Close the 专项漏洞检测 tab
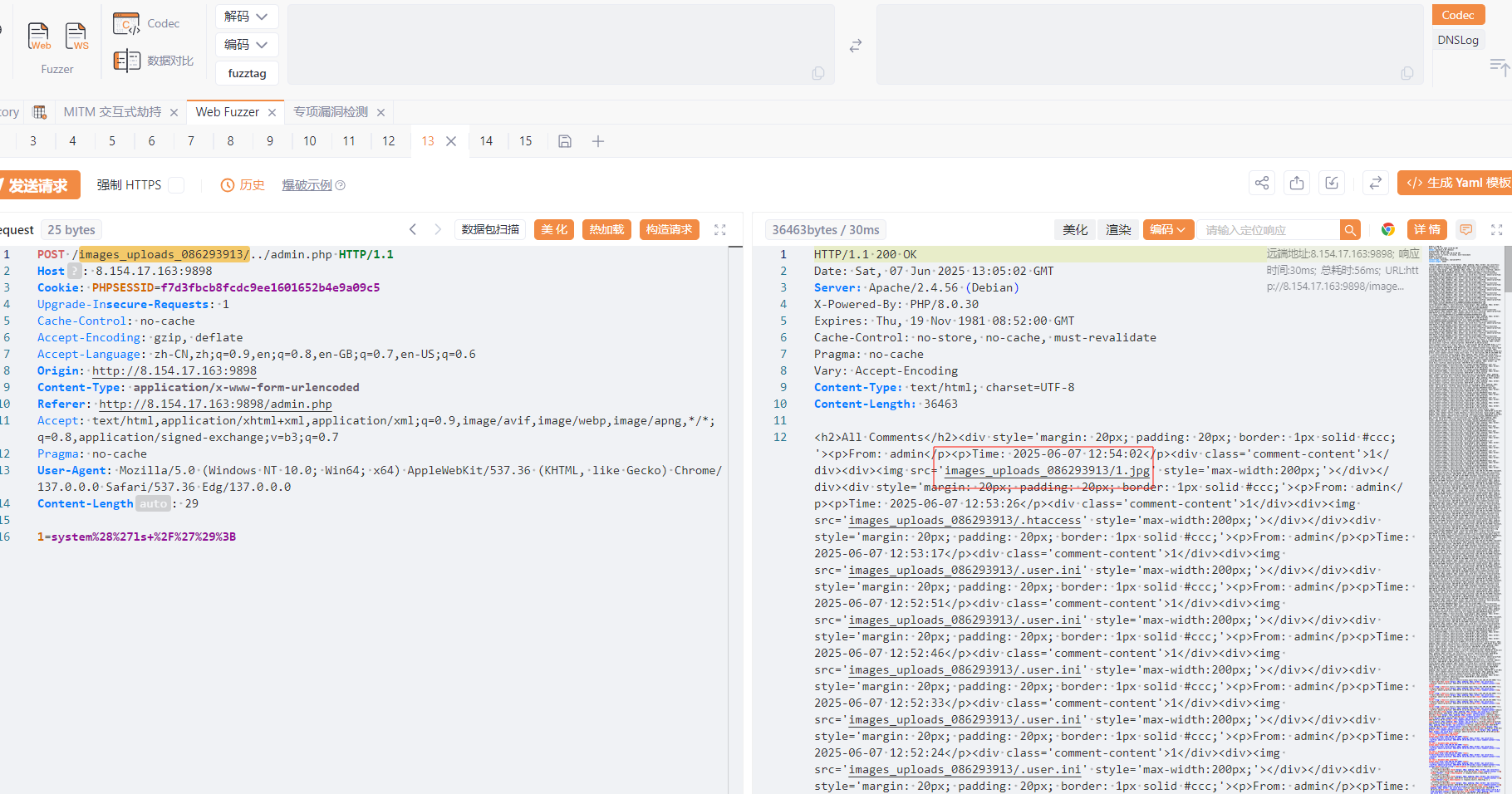Viewport: 1512px width, 794px height. (380, 112)
